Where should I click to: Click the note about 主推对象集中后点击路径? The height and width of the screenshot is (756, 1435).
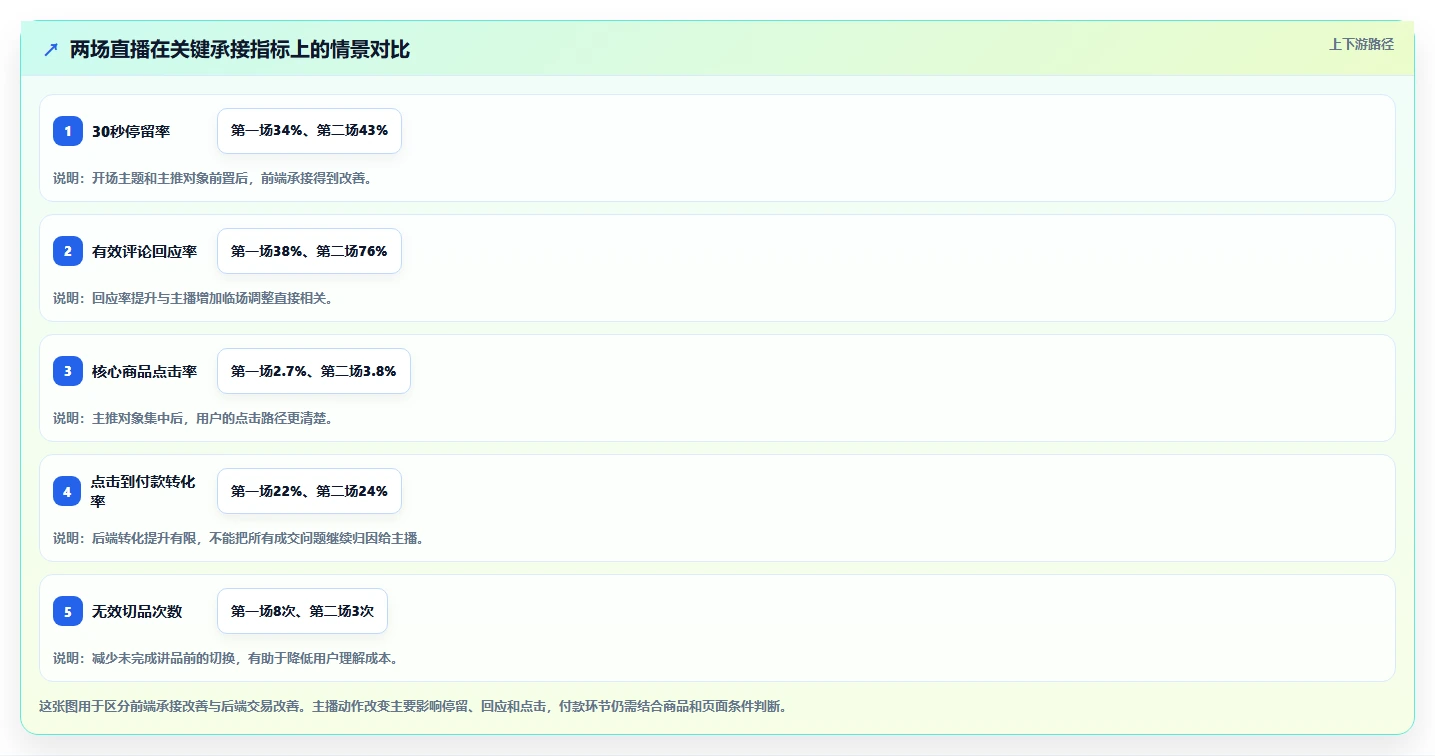pos(193,418)
